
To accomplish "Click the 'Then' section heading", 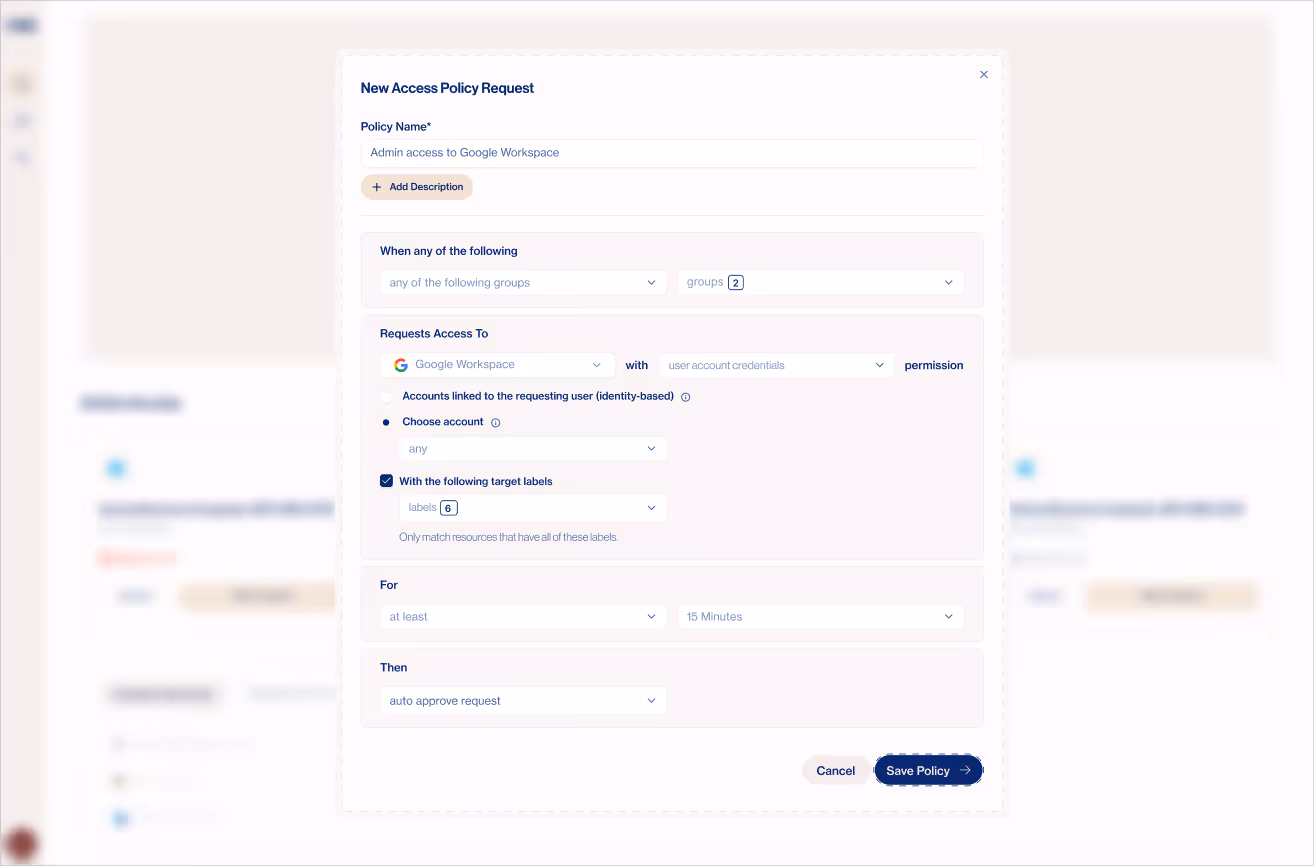I will pyautogui.click(x=394, y=668).
